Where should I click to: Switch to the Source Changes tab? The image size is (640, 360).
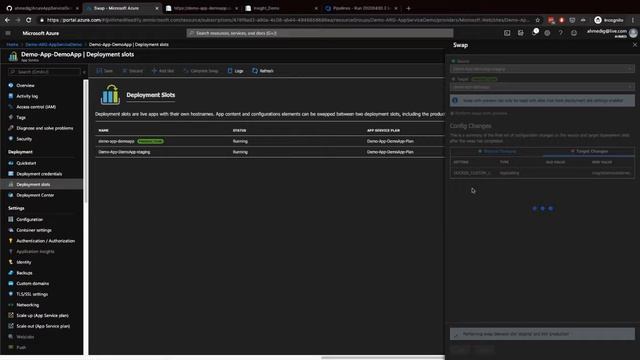(497, 151)
